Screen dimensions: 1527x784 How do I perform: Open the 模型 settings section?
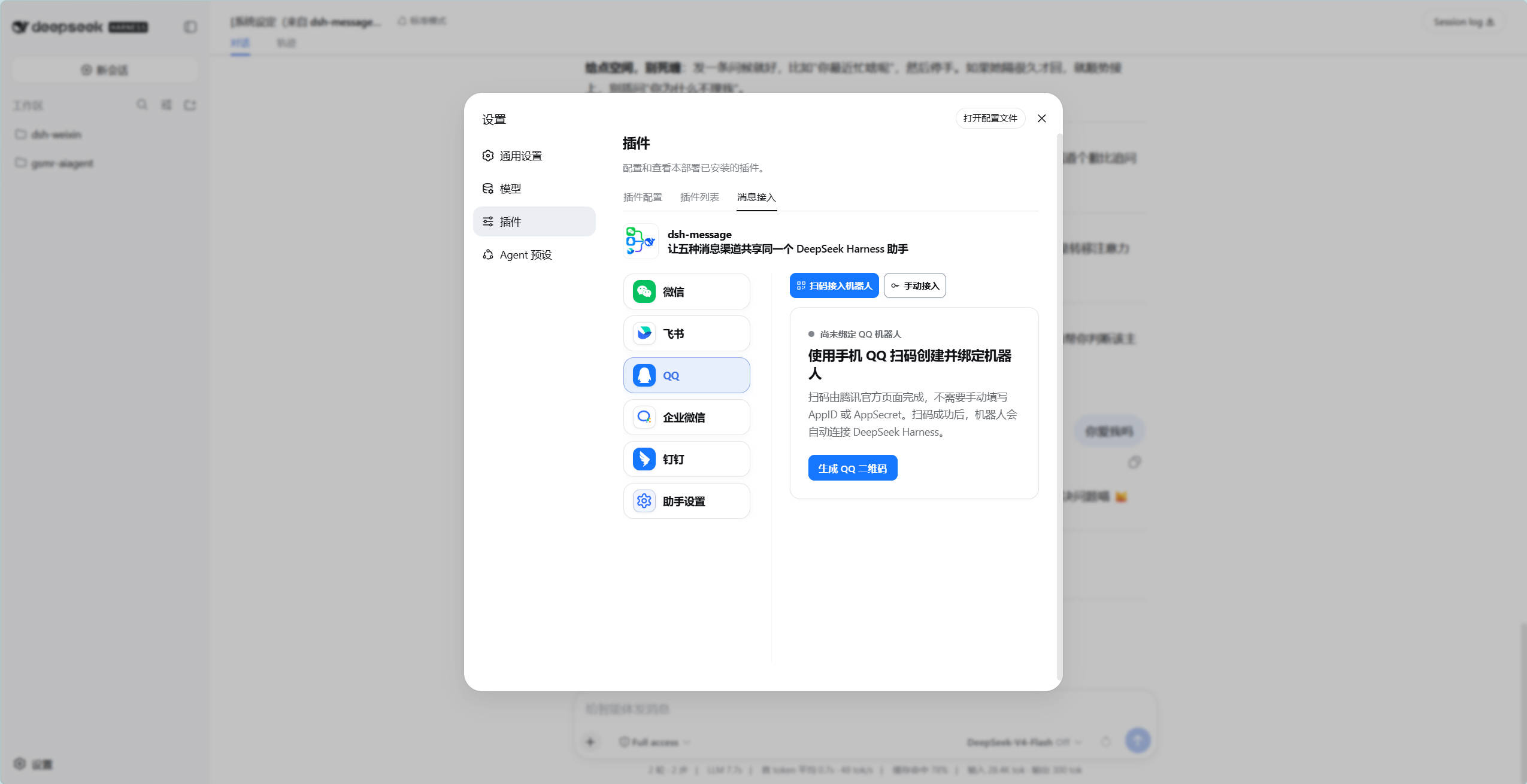pyautogui.click(x=534, y=189)
